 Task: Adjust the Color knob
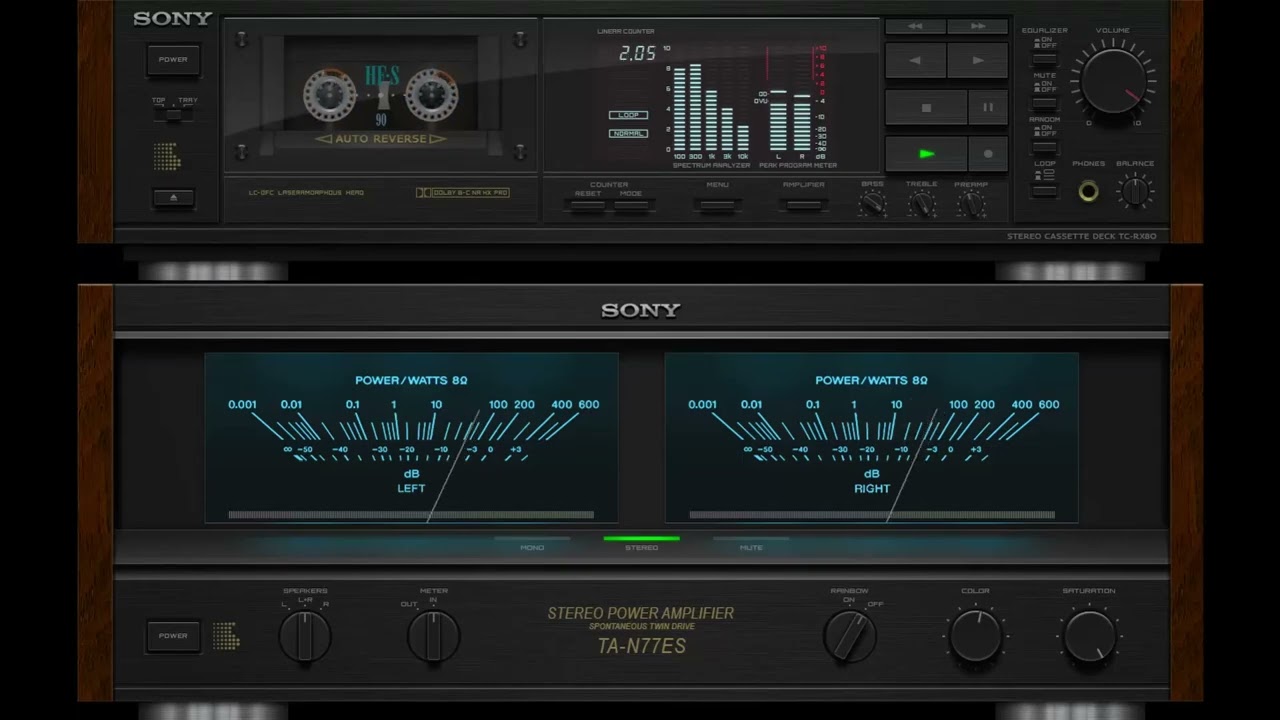pos(975,635)
